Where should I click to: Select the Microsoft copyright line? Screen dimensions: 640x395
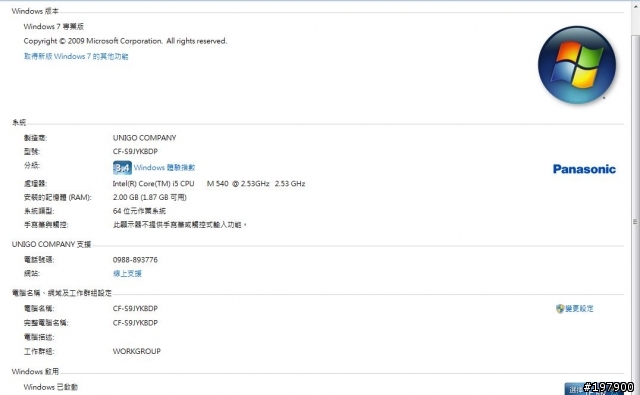[x=125, y=41]
